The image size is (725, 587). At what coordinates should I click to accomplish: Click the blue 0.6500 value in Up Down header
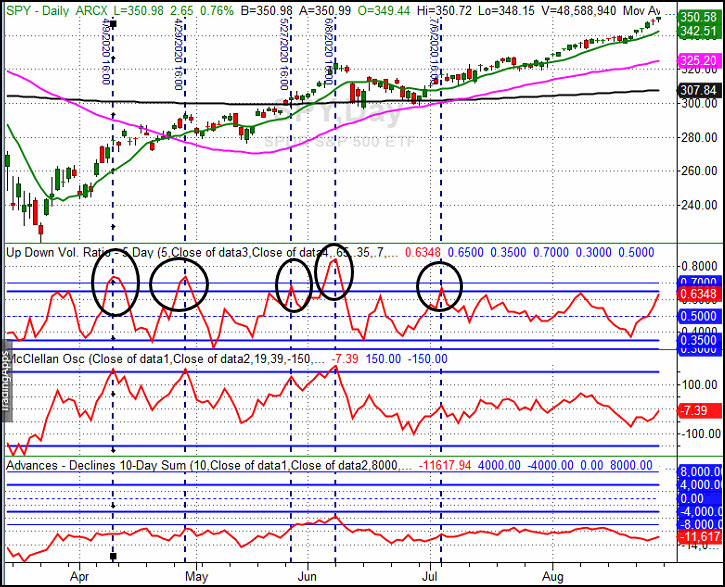(466, 252)
